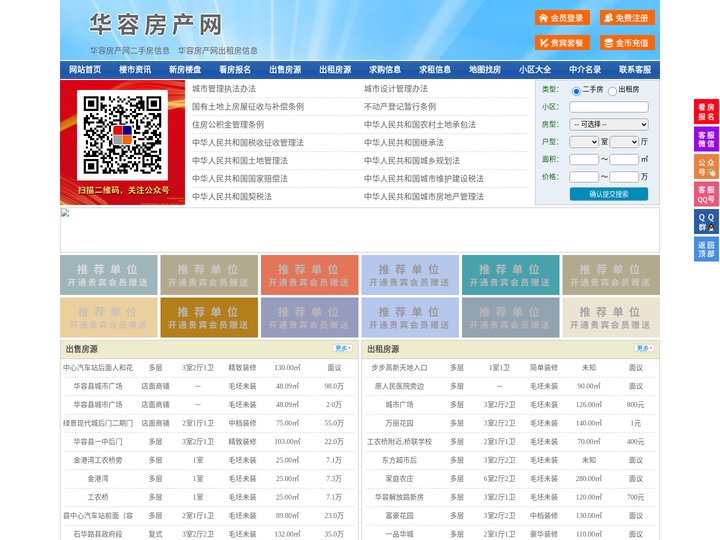Open the 万丽花园 rental listing
This screenshot has width=720, height=540.
399,423
